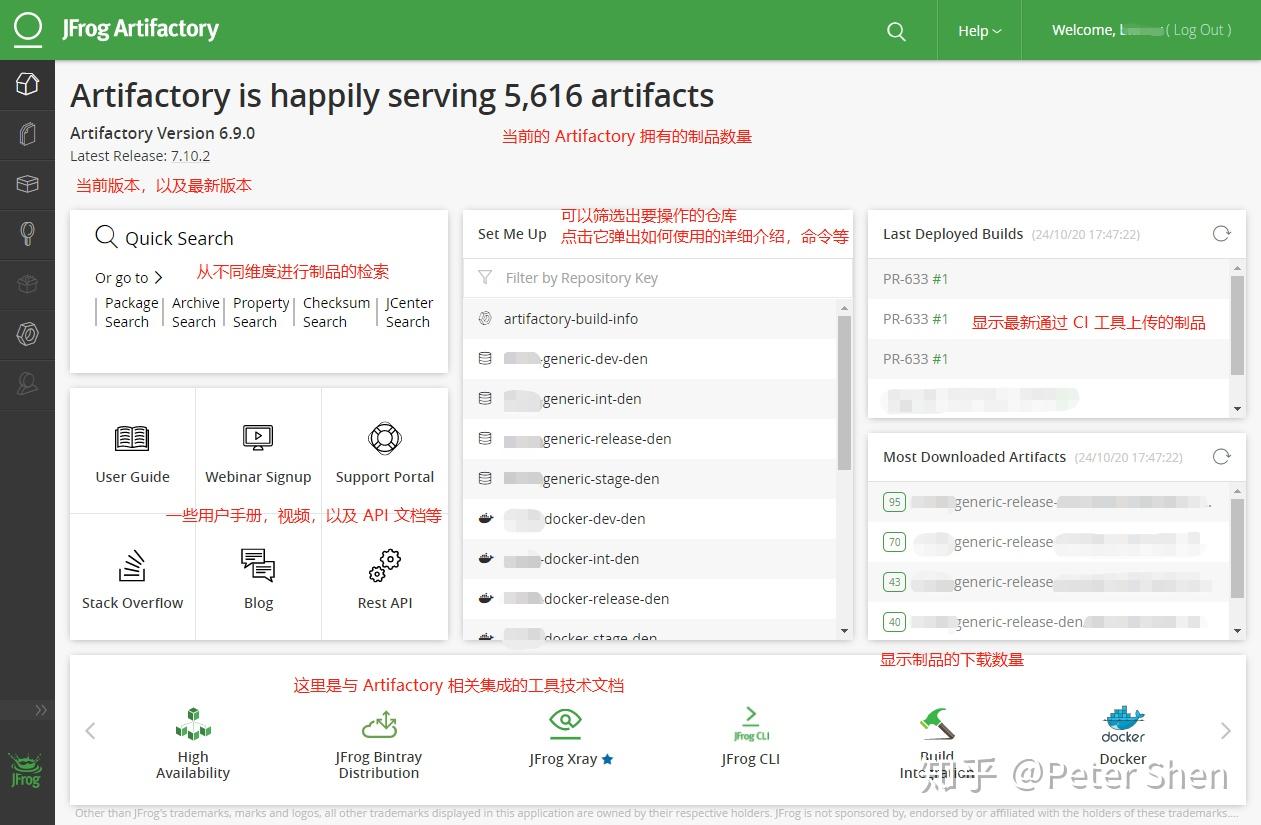
Task: Open the Help dropdown menu
Action: click(x=978, y=30)
